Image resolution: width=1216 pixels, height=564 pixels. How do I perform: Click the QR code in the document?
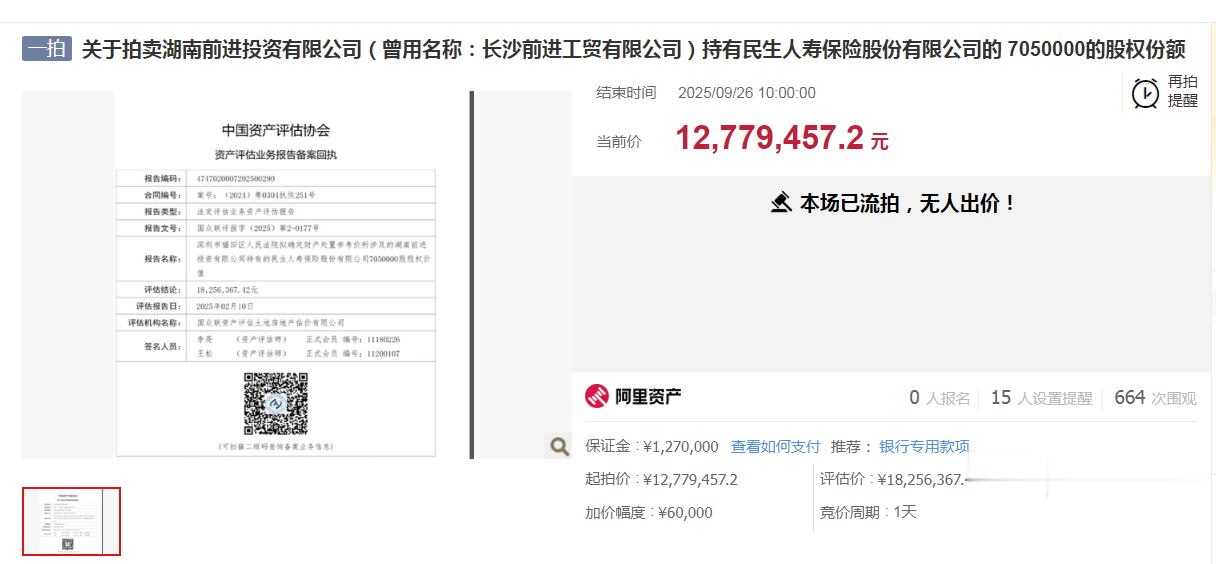275,404
